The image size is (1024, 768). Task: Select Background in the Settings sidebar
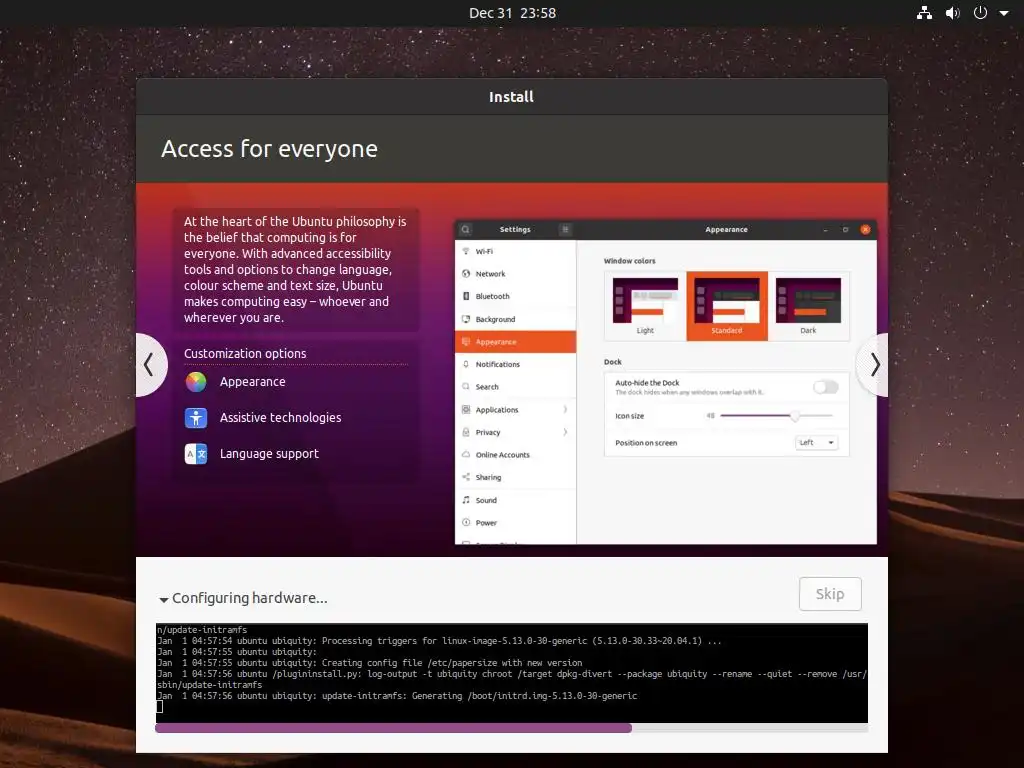[x=515, y=319]
